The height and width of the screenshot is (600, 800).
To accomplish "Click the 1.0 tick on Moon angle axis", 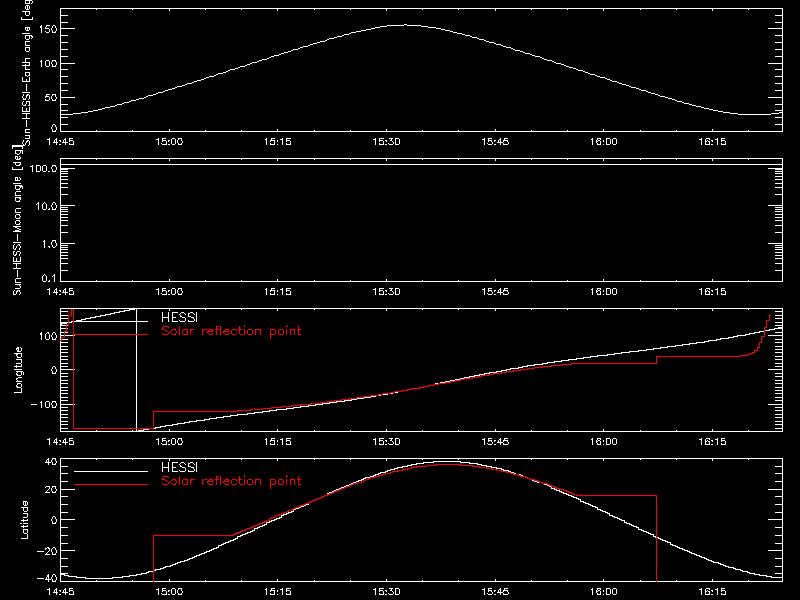I will pyautogui.click(x=49, y=244).
